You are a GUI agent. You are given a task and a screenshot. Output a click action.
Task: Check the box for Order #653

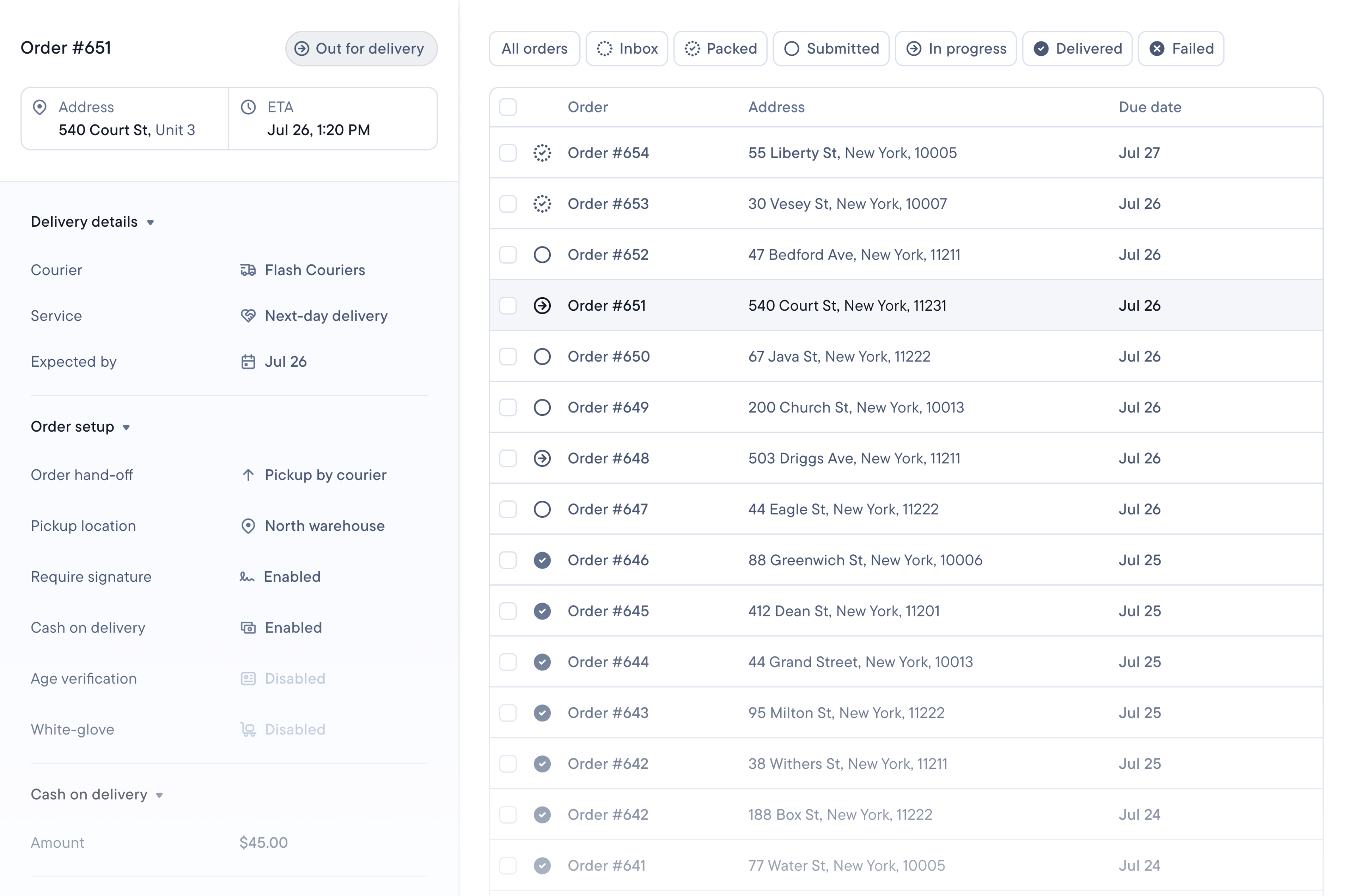pyautogui.click(x=508, y=203)
